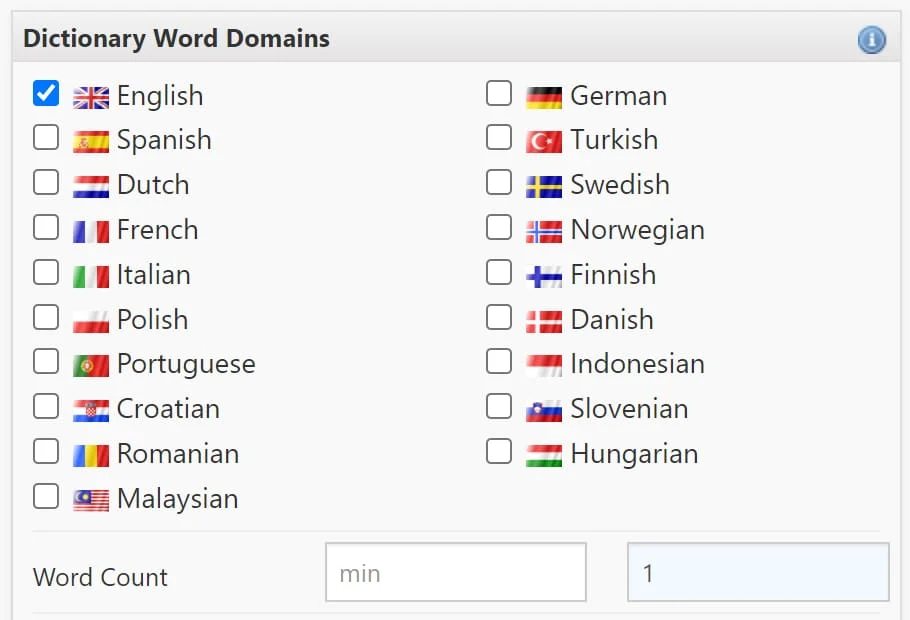Screen dimensions: 910x620
Task: Check the German checkbox
Action: tap(499, 93)
